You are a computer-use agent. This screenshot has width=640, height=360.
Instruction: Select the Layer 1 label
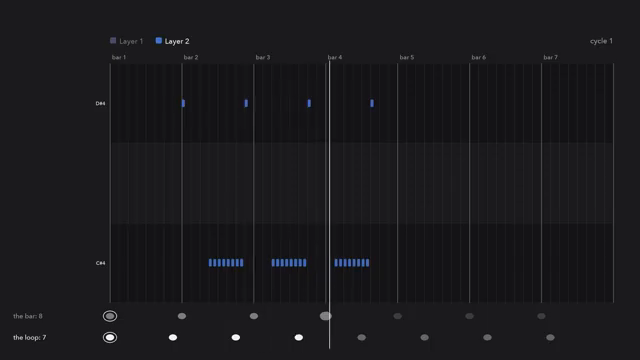(x=131, y=41)
